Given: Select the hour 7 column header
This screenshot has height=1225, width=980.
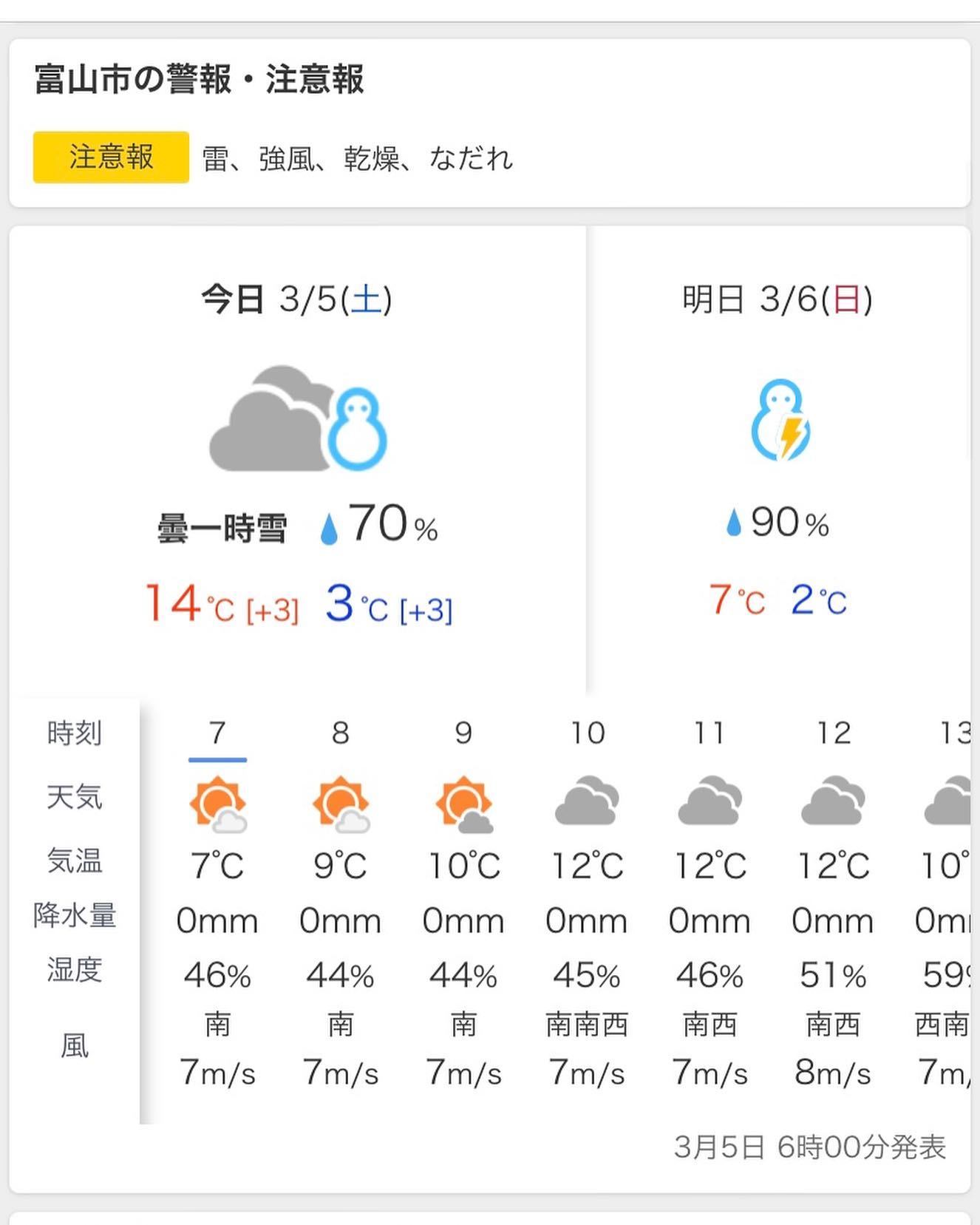Looking at the screenshot, I should 217,733.
